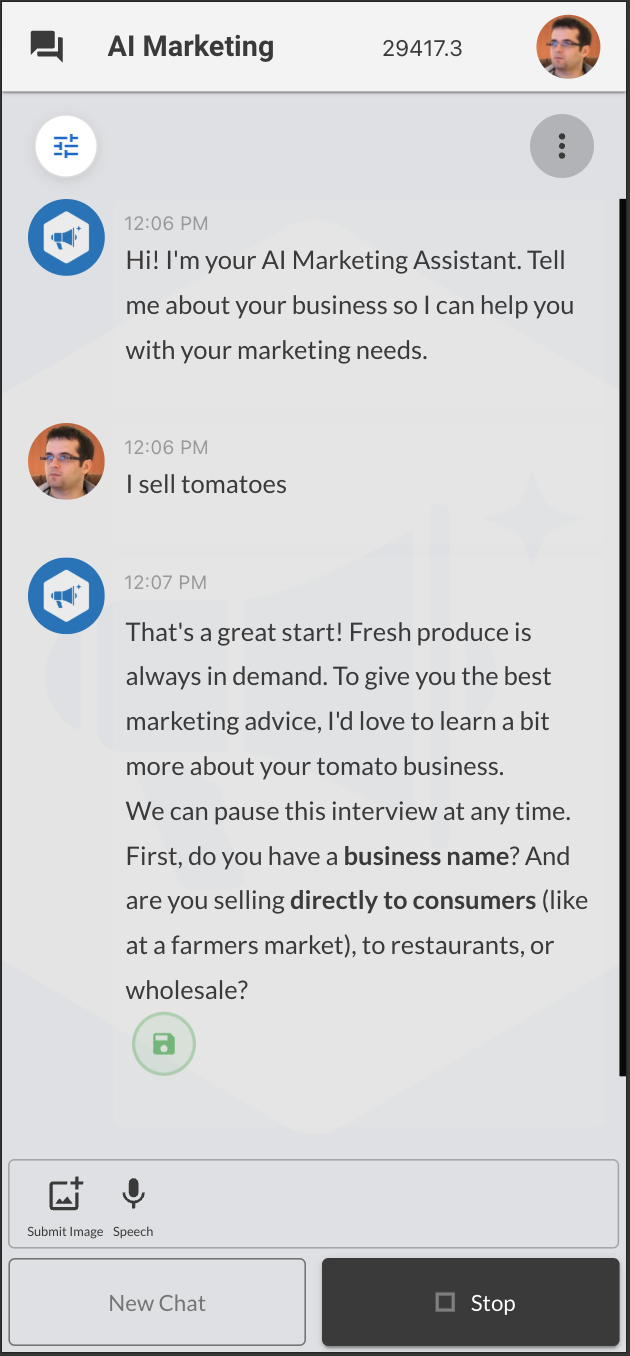
Task: Start a New Chat
Action: [x=157, y=1302]
